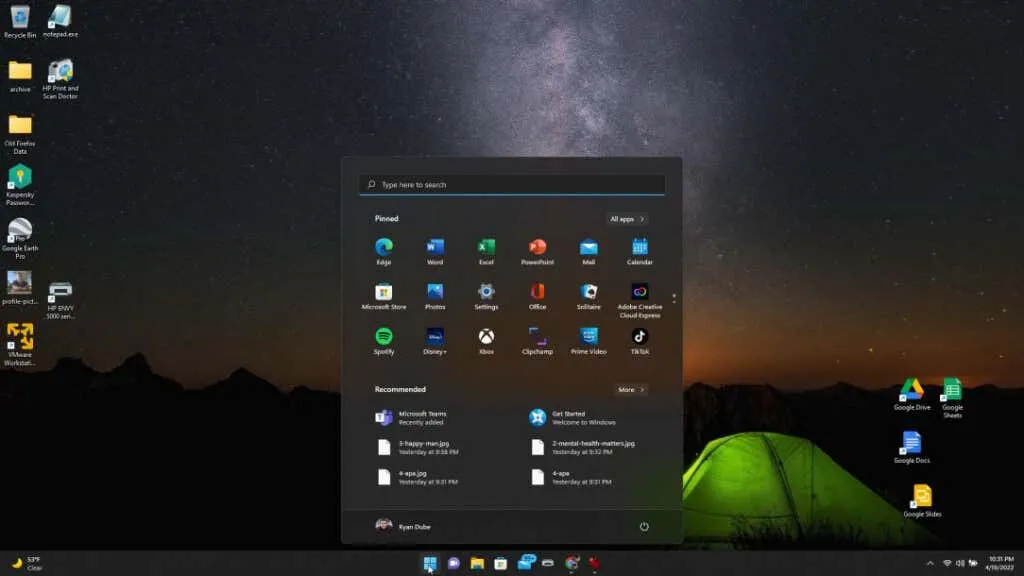
Task: Launch Clipchamp from the Start menu
Action: 537,337
